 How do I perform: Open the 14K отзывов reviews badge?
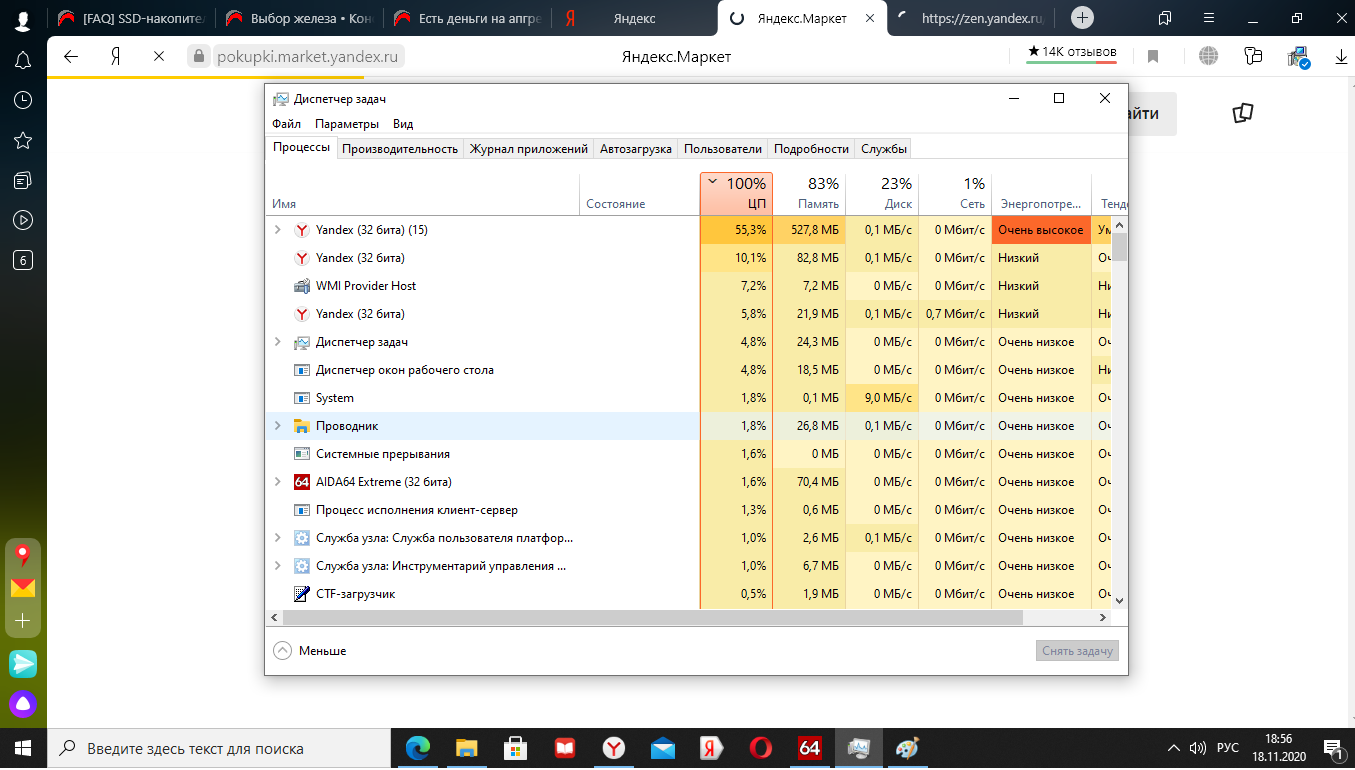pyautogui.click(x=1071, y=54)
